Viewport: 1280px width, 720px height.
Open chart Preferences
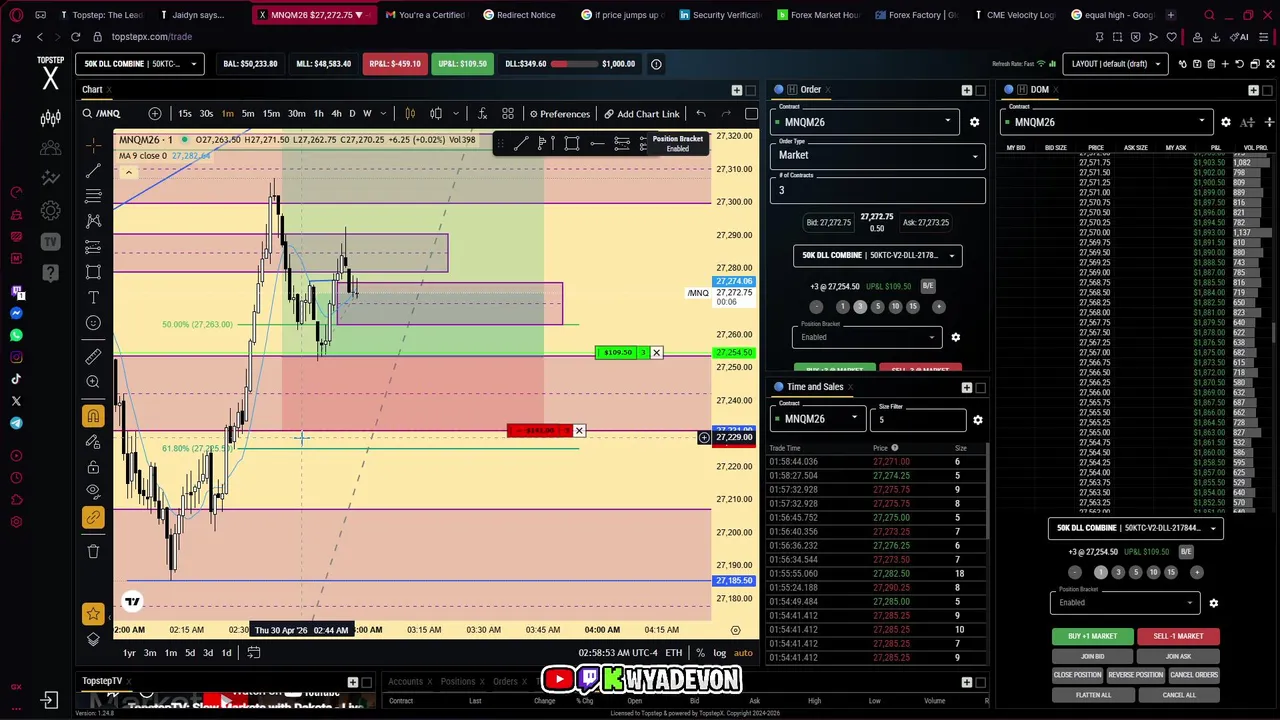[x=560, y=114]
